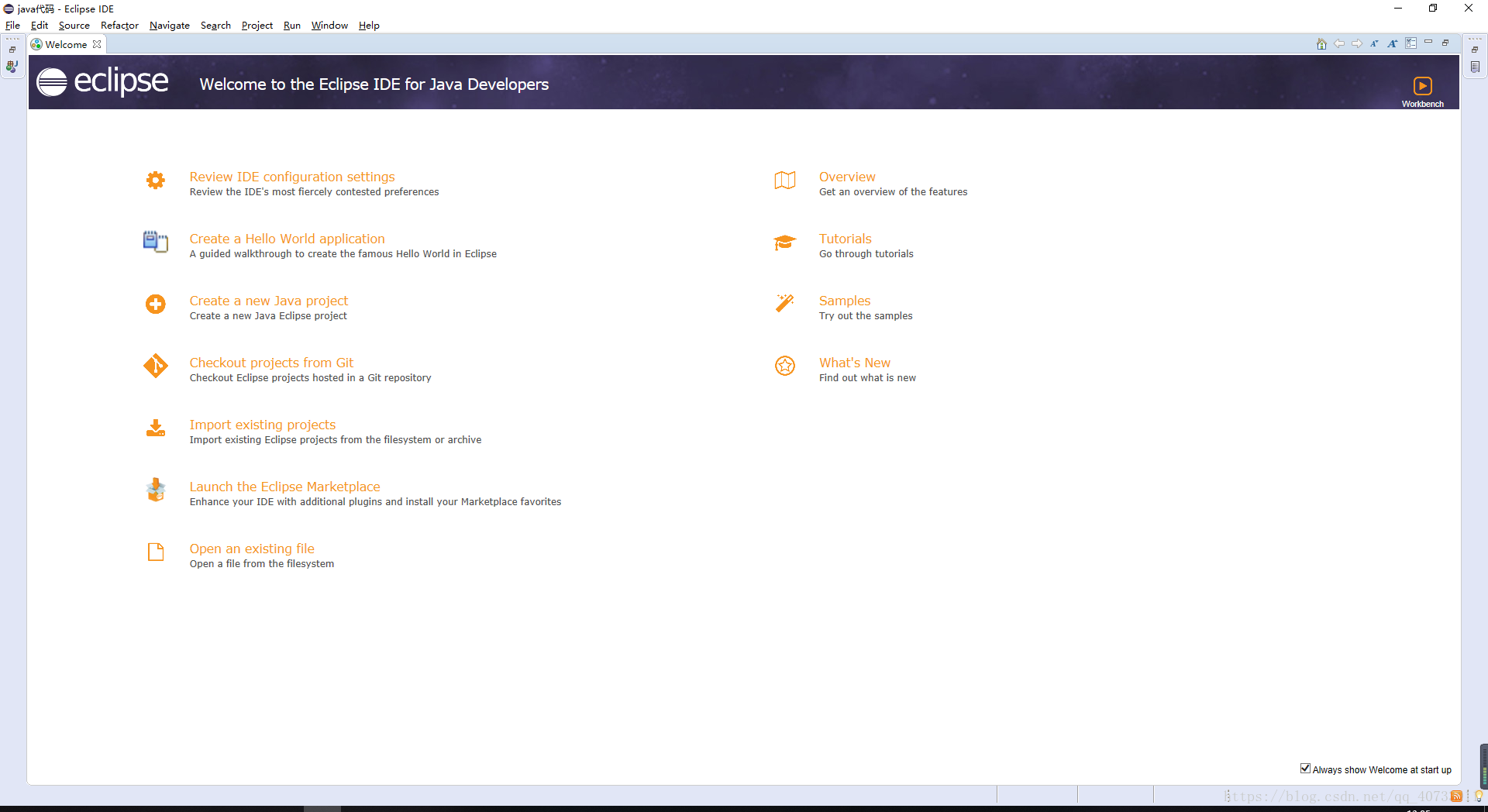Open the Help menu
This screenshot has width=1488, height=812.
369,26
